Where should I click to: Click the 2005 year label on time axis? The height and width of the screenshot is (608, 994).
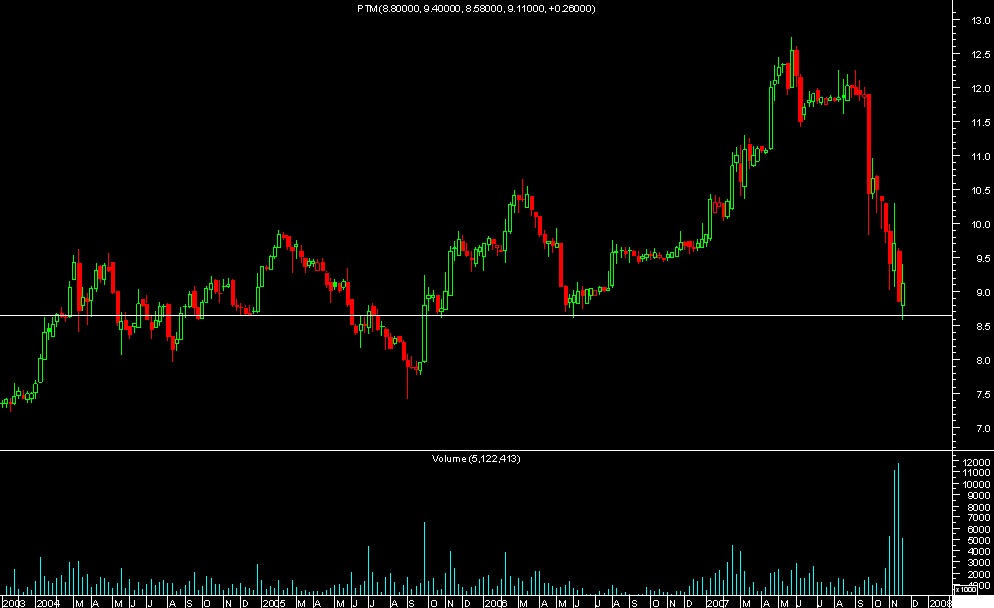pyautogui.click(x=274, y=603)
